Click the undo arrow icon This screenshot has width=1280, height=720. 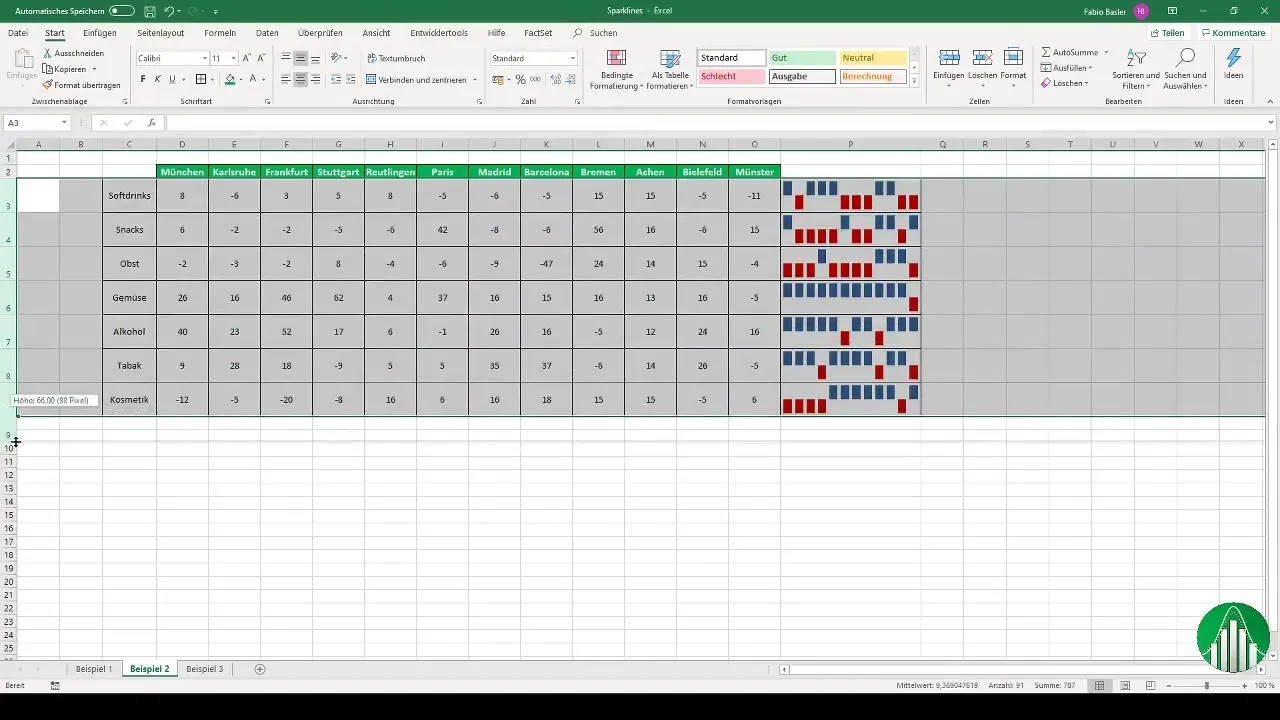(169, 10)
